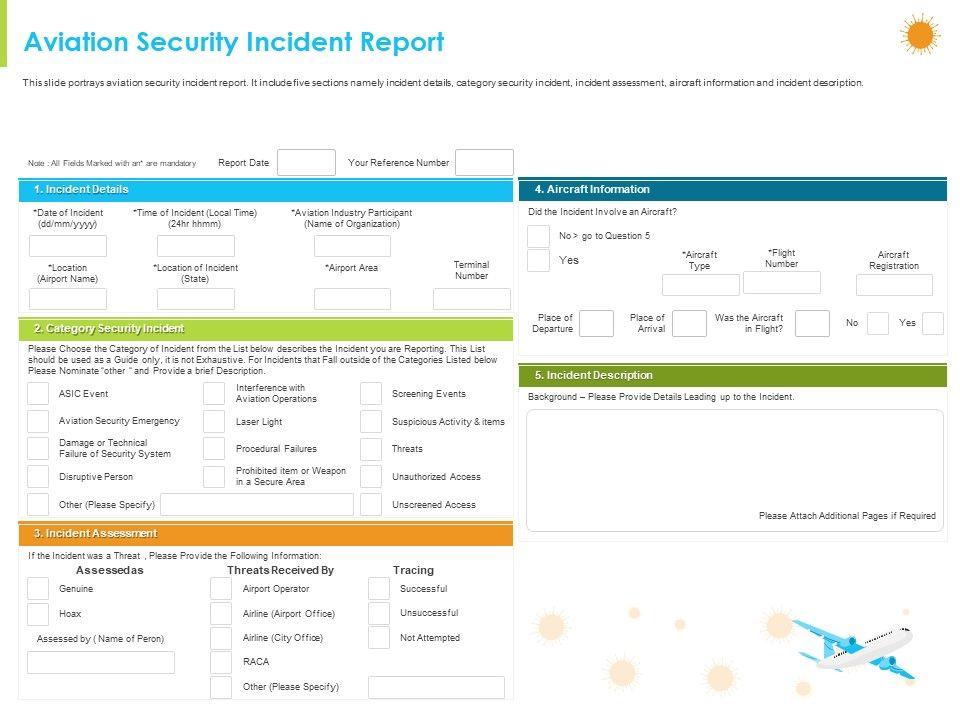The height and width of the screenshot is (720, 960).
Task: Select the Aircraft Registration field
Action: coord(894,285)
